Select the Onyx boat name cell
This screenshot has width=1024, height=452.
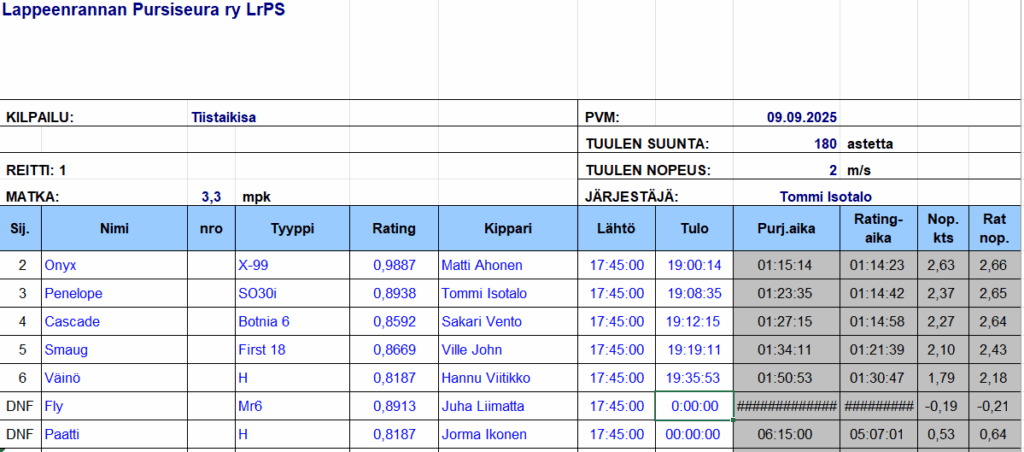61,265
